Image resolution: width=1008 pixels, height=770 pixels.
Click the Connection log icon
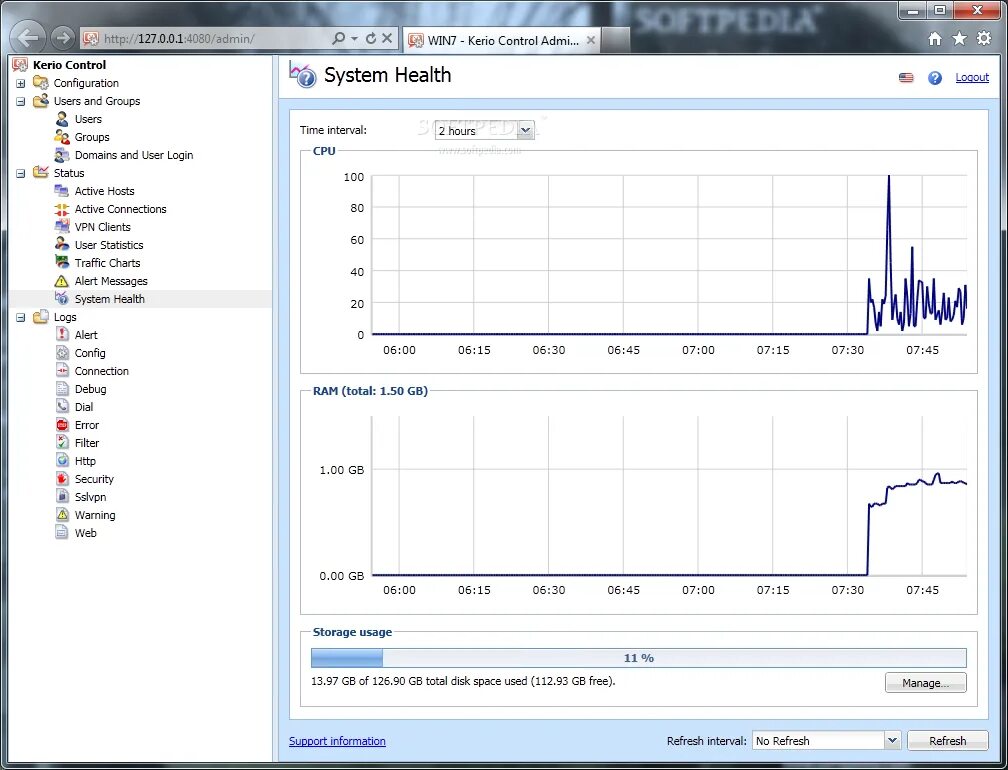point(62,371)
